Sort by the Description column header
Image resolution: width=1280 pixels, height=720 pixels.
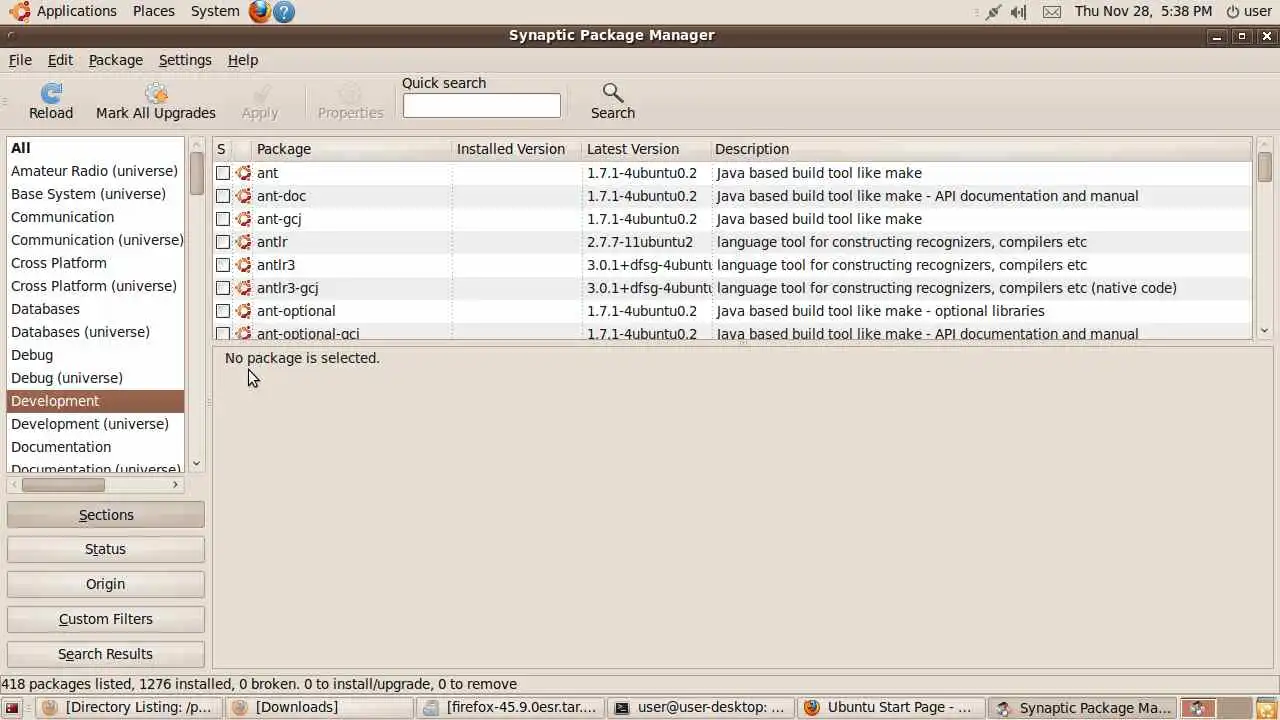pyautogui.click(x=980, y=149)
